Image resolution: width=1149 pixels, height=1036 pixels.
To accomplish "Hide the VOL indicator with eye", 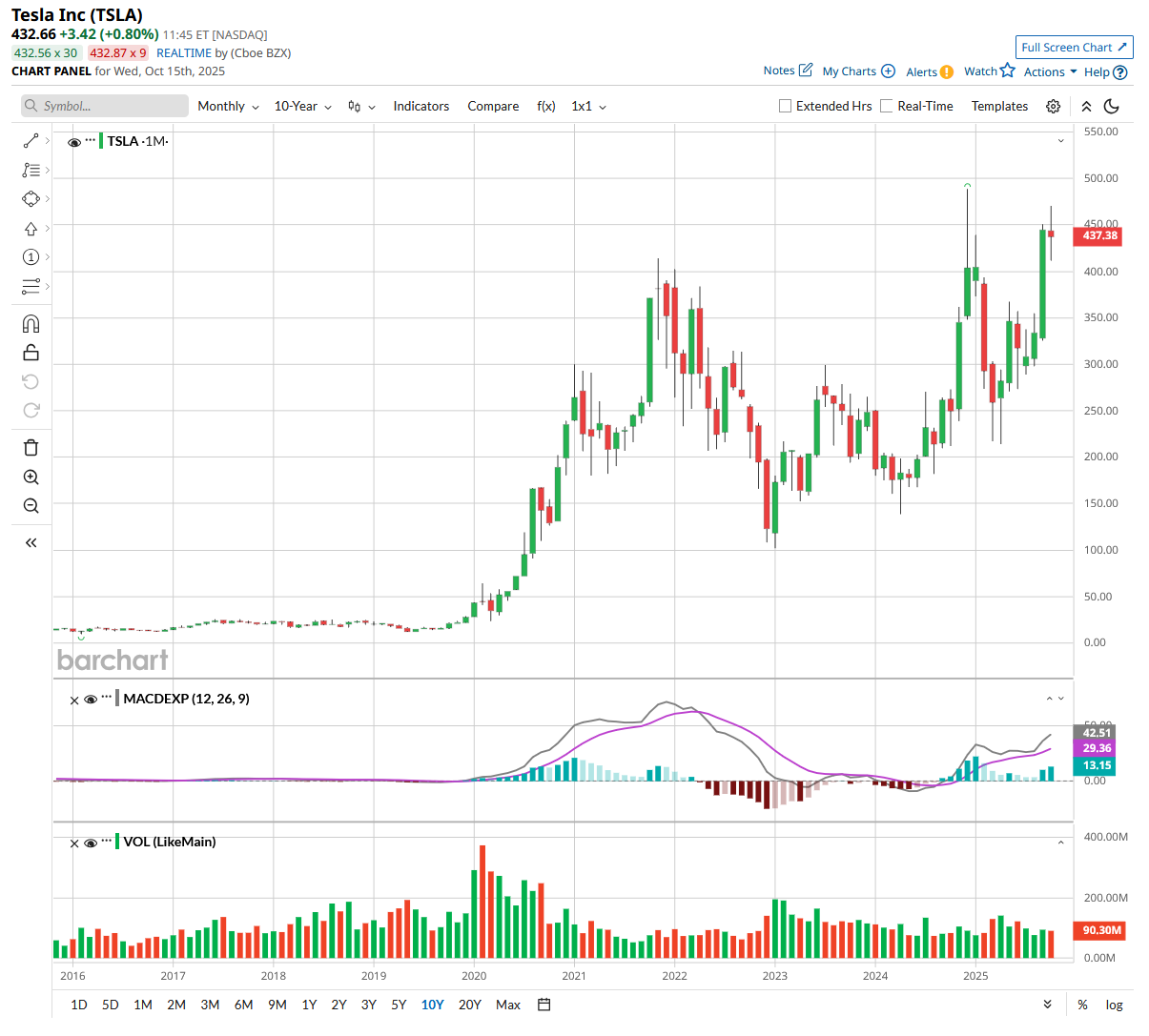I will [91, 843].
